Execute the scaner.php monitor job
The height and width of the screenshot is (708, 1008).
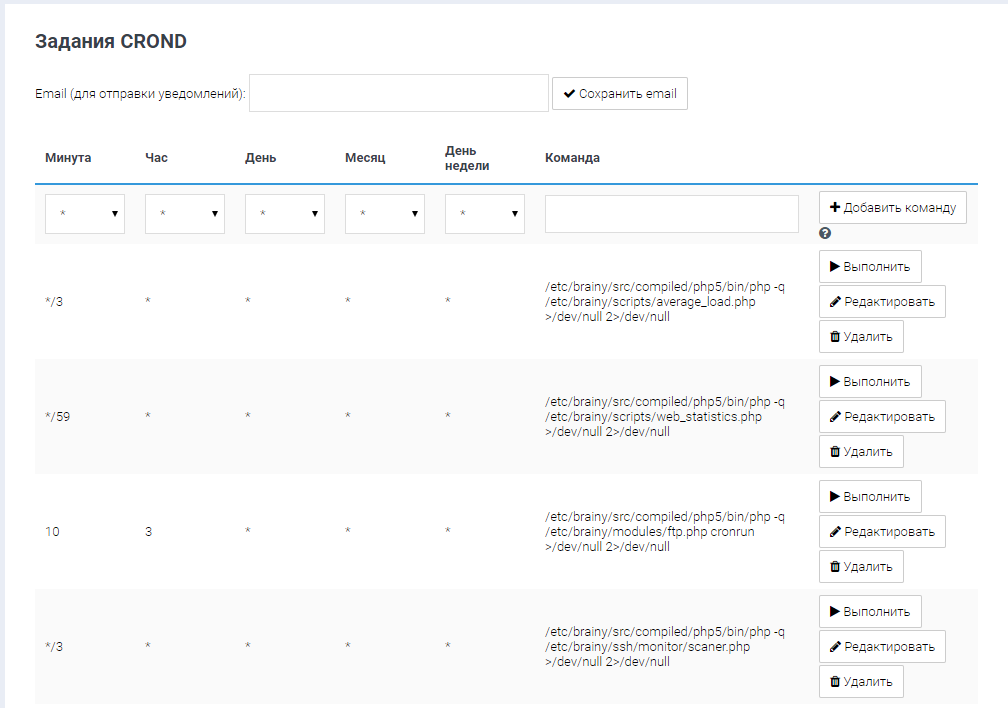pyautogui.click(x=870, y=612)
